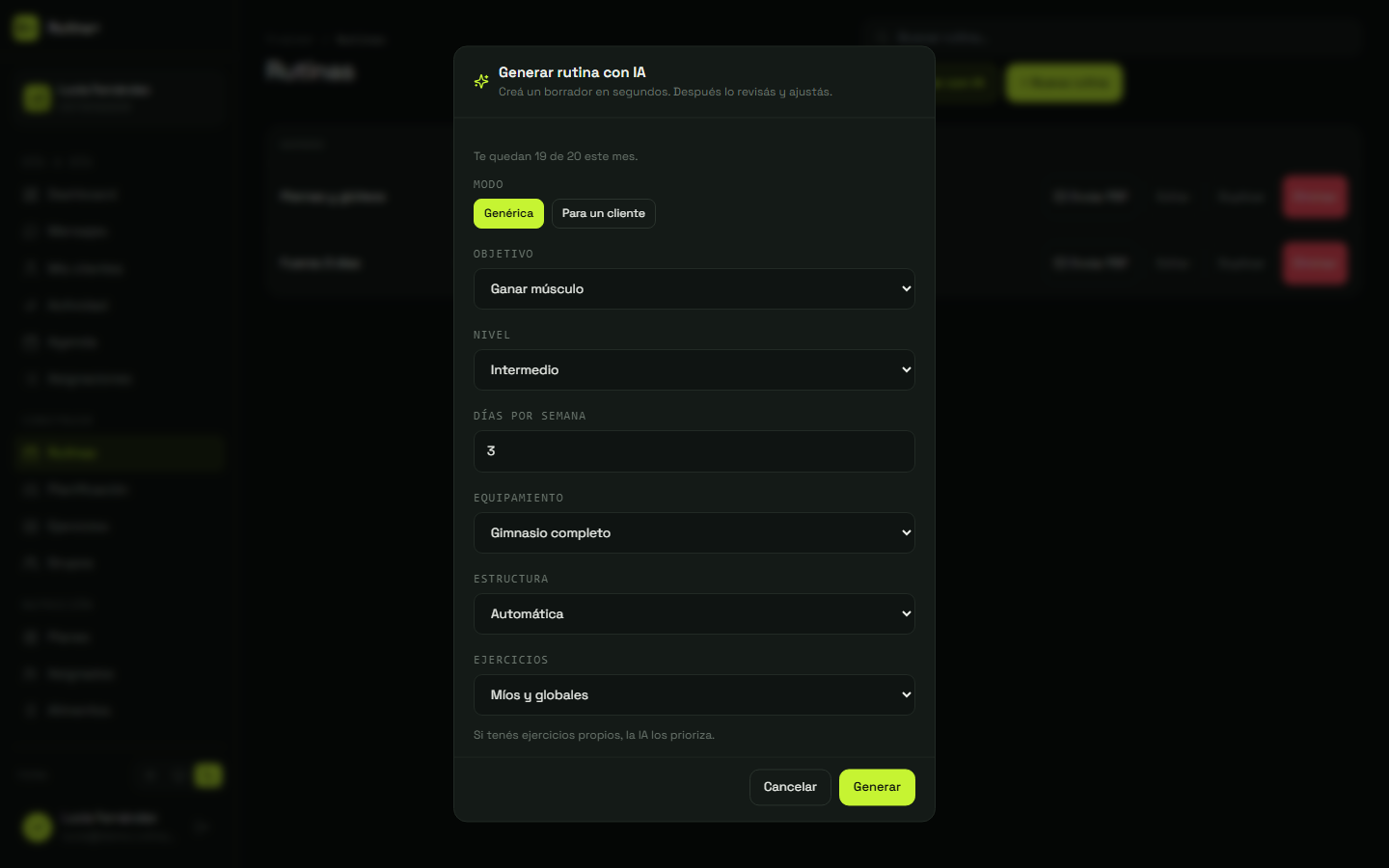Open the Nivel dropdown showing Intermedio
Screen dimensions: 1389x868
[694, 369]
